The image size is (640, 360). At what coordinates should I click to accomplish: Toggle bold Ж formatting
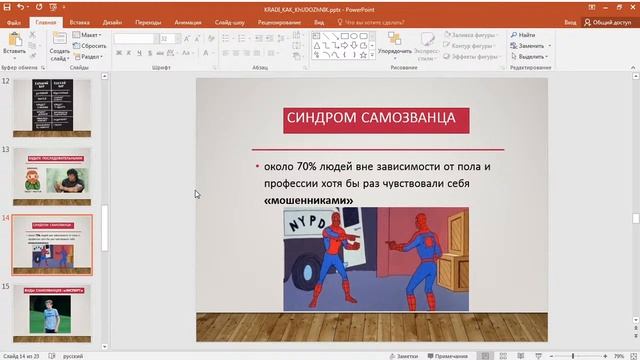[x=119, y=53]
